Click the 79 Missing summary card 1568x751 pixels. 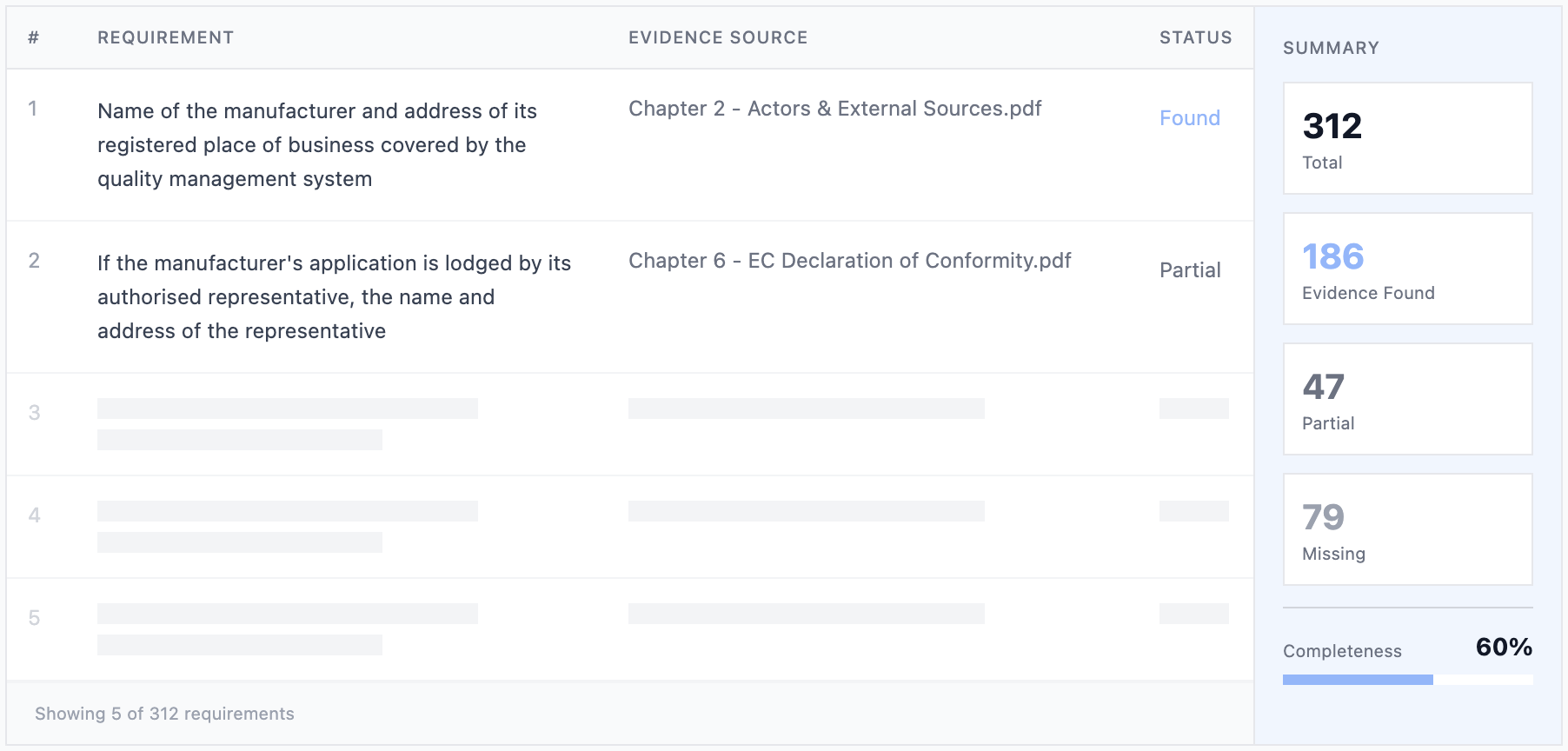click(1407, 529)
